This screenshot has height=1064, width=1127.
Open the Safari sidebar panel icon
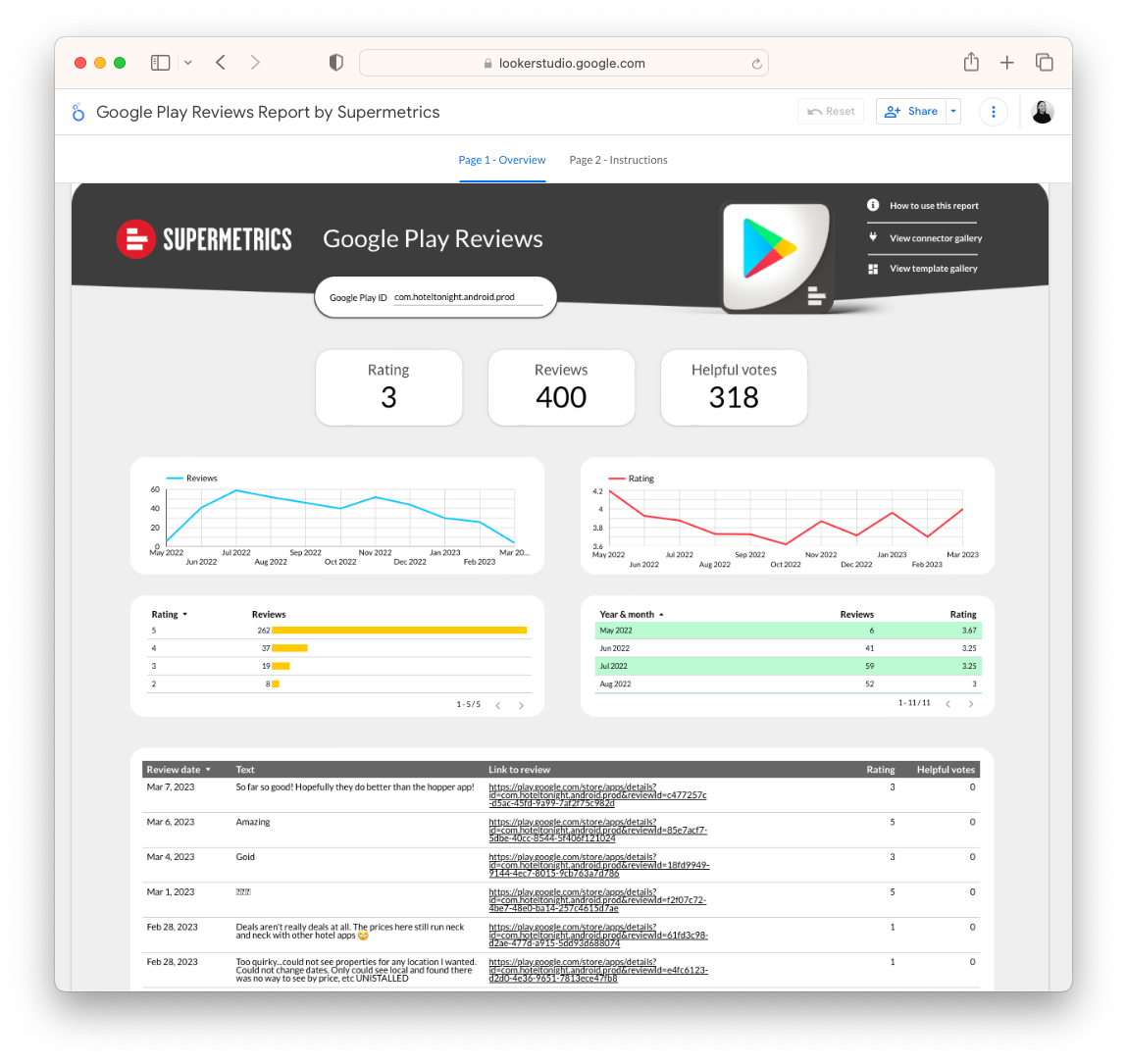coord(160,63)
